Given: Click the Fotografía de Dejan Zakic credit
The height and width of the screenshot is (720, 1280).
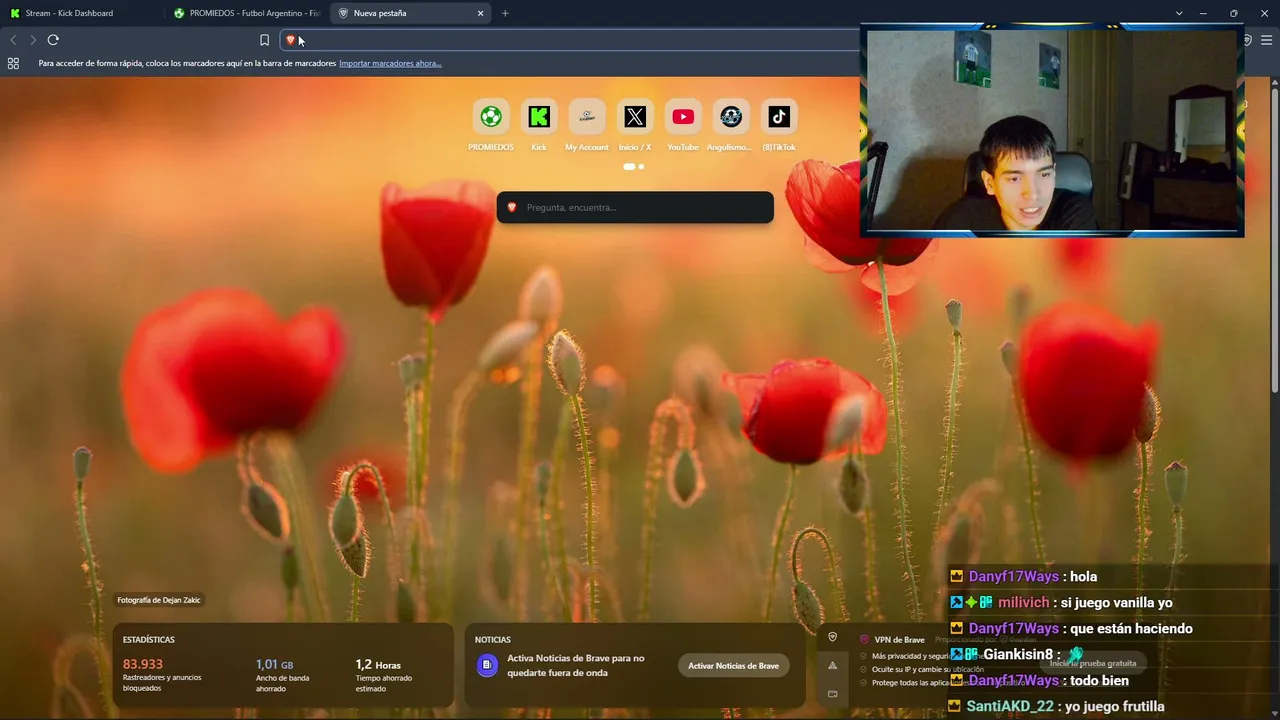Looking at the screenshot, I should tap(159, 600).
